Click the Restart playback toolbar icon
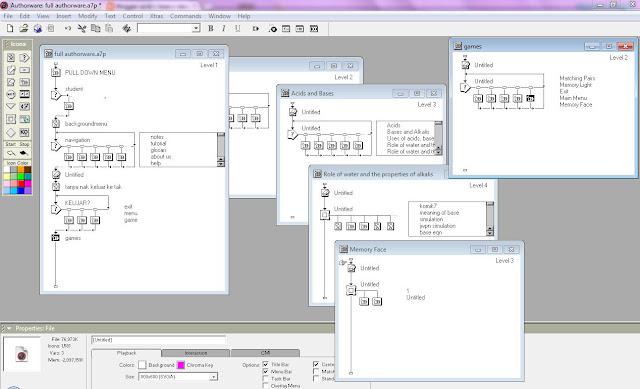This screenshot has height=389, width=640. pyautogui.click(x=256, y=29)
